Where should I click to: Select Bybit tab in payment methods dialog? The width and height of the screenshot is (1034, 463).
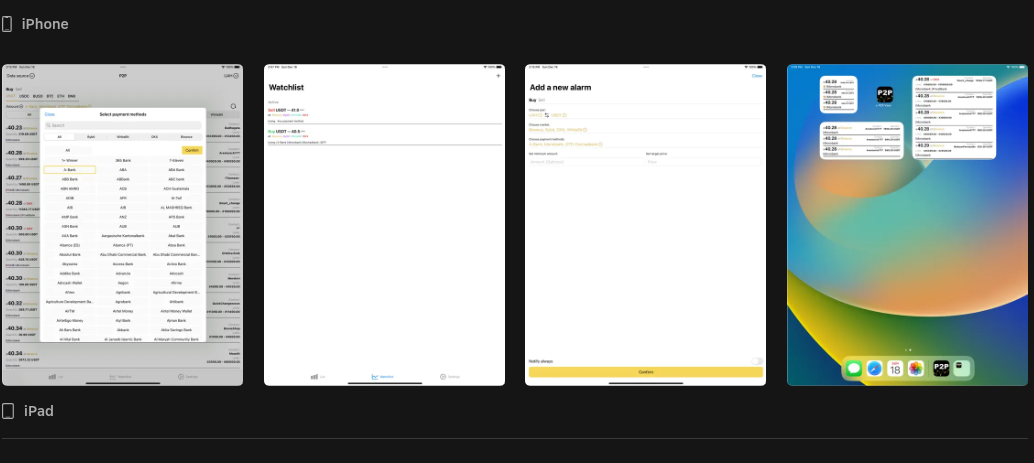point(91,137)
